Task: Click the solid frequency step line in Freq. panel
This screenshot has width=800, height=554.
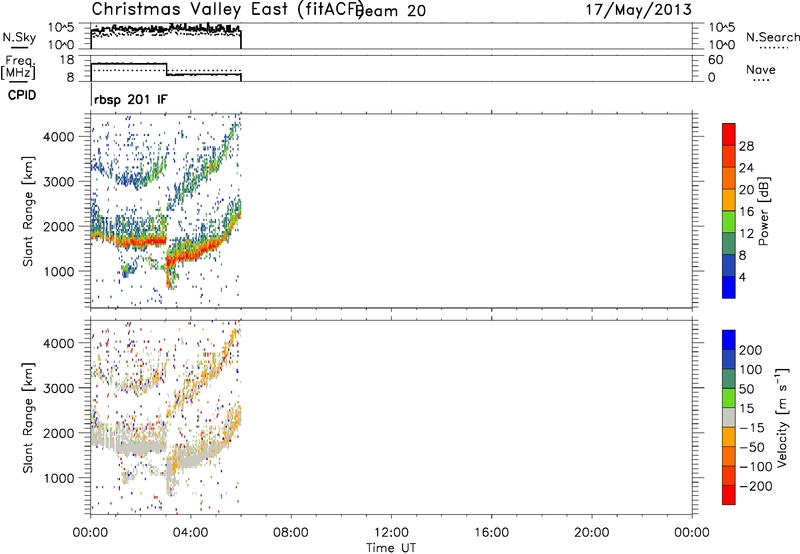Action: (166, 69)
